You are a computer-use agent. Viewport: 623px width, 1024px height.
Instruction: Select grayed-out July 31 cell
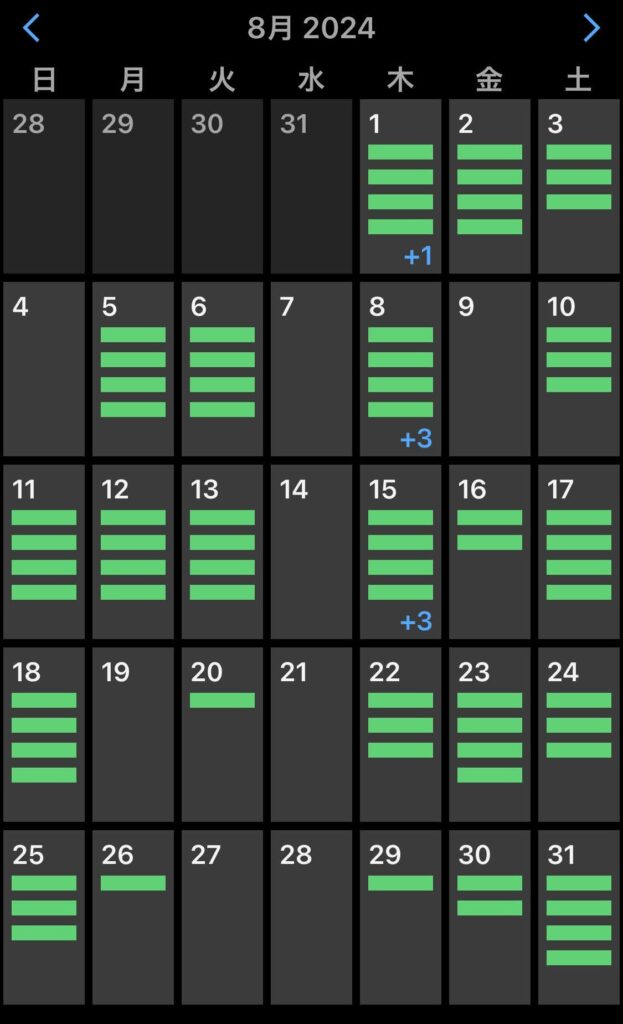click(x=311, y=186)
